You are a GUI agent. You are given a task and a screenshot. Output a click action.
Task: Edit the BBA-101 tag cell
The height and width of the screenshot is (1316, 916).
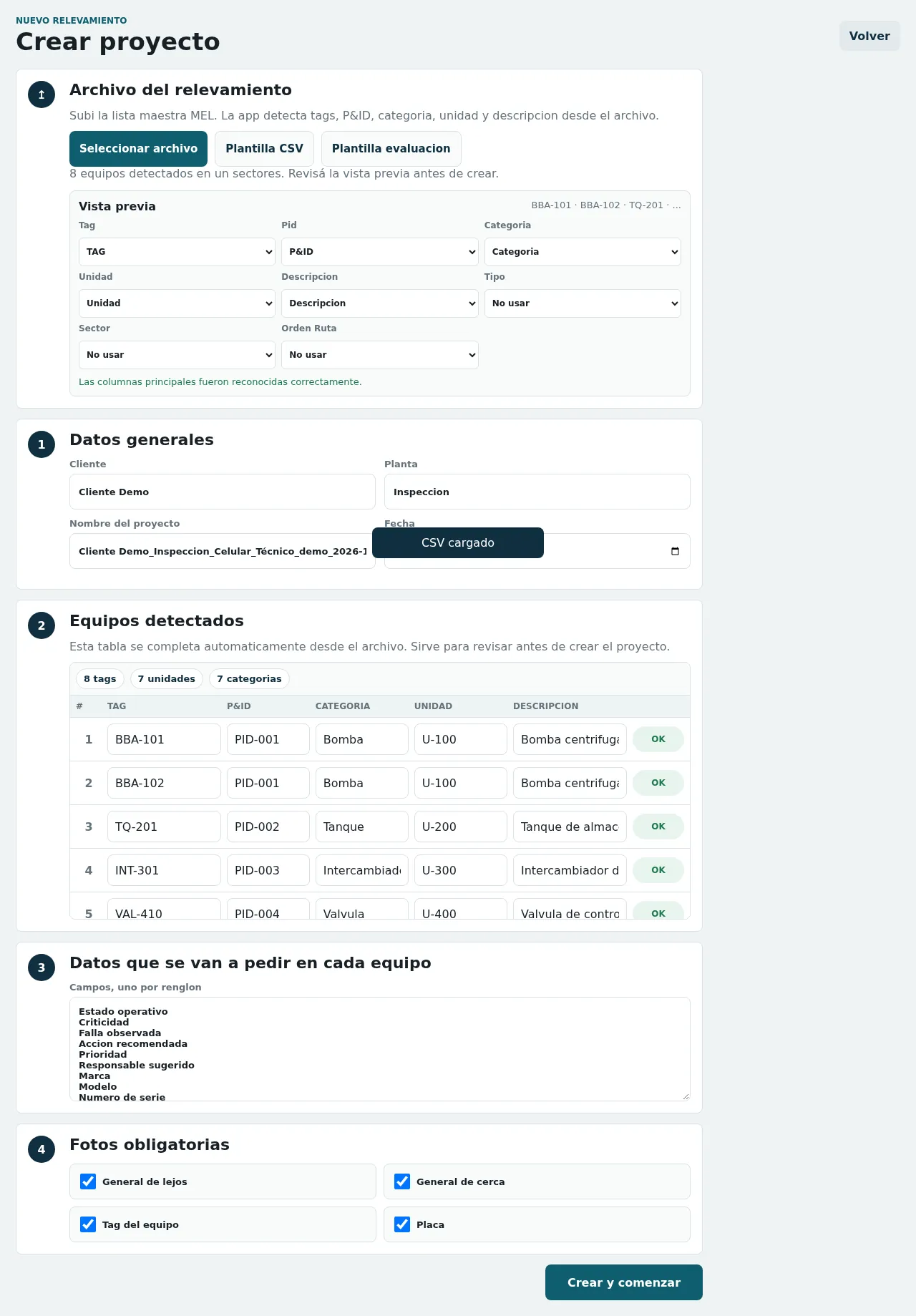[x=164, y=739]
